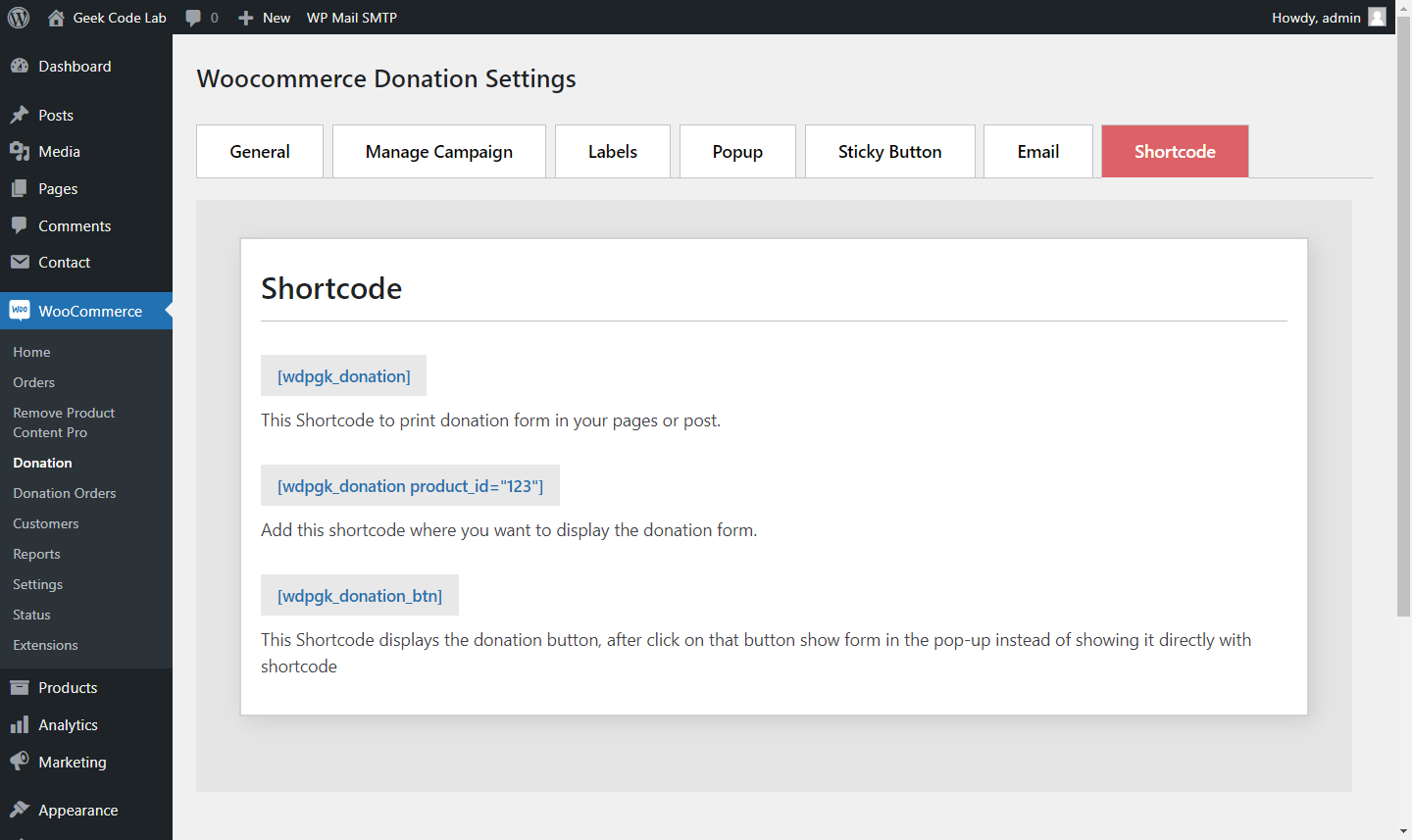
Task: Open the Products menu label
Action: coord(68,687)
